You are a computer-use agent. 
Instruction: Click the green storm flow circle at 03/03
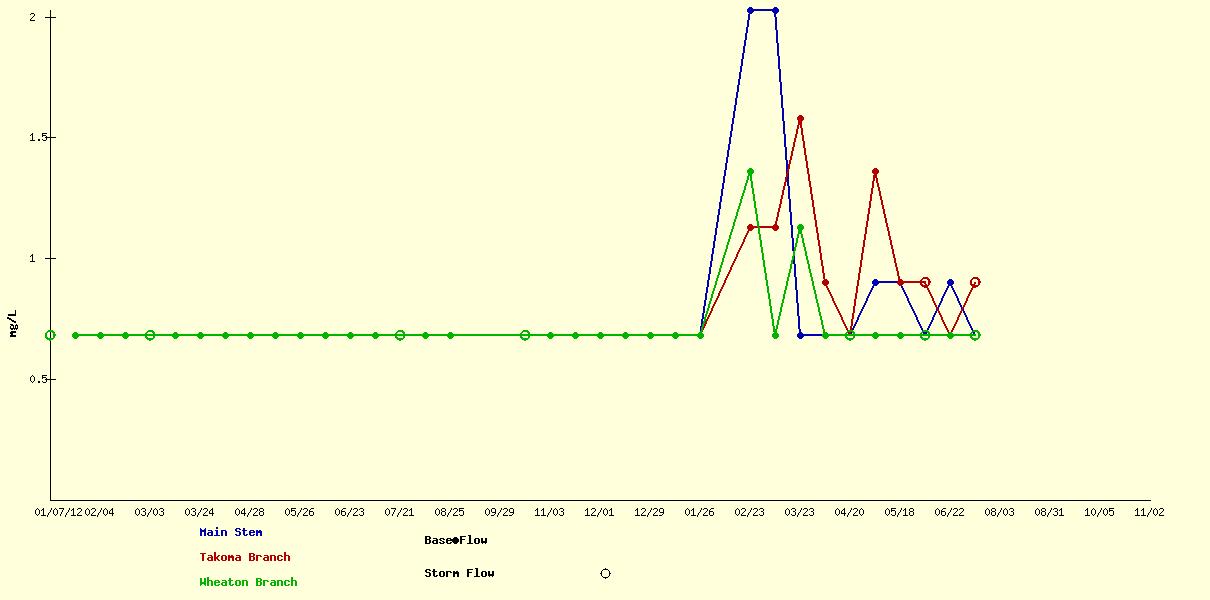(150, 335)
